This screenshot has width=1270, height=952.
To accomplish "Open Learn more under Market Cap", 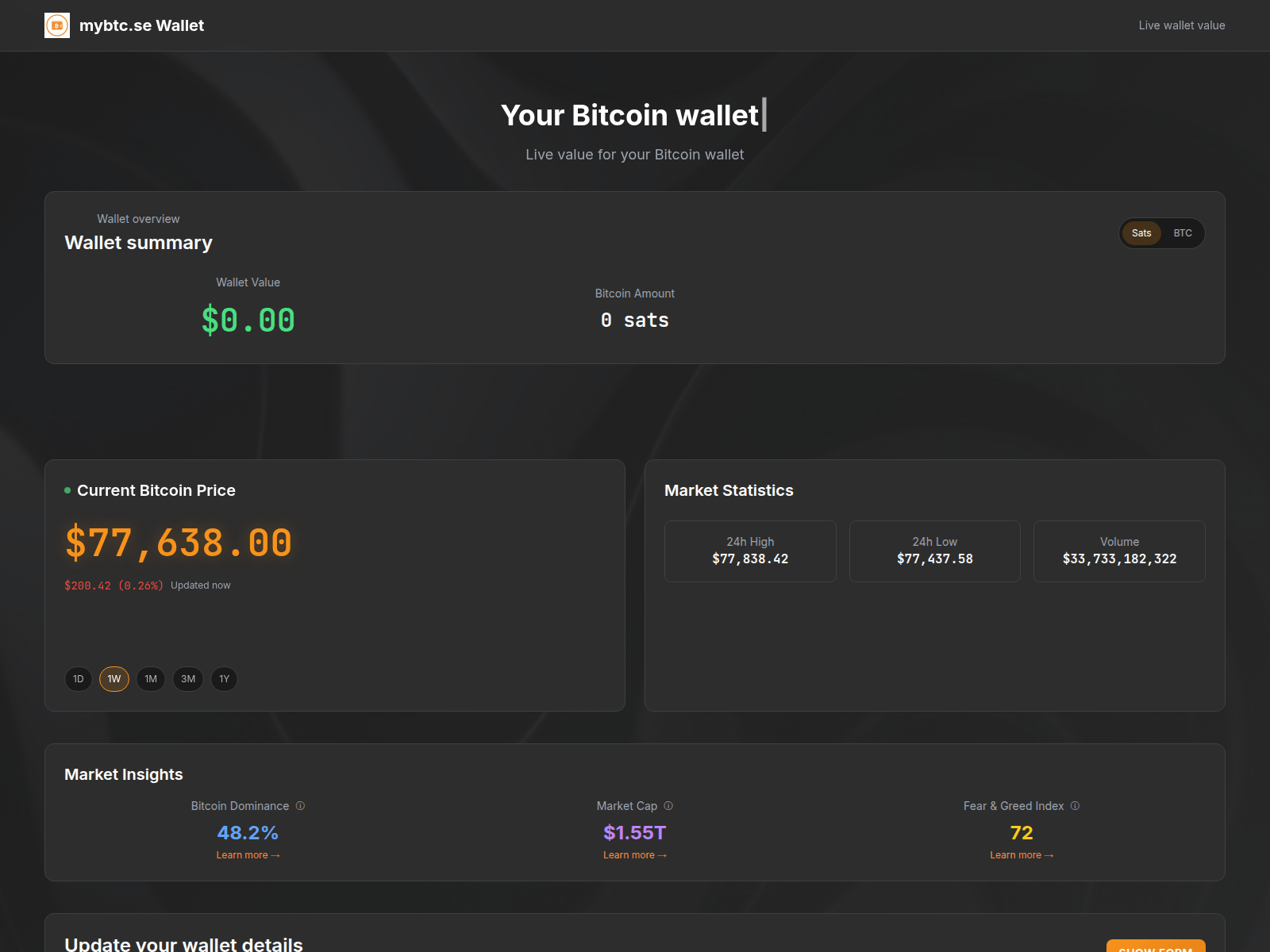I will [x=635, y=855].
